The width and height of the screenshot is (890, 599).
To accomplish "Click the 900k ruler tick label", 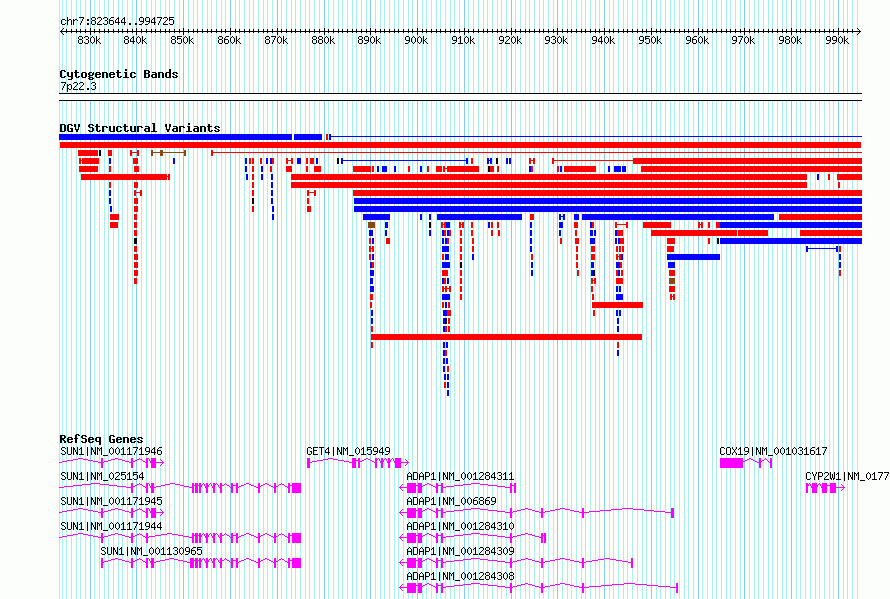I will coord(416,40).
